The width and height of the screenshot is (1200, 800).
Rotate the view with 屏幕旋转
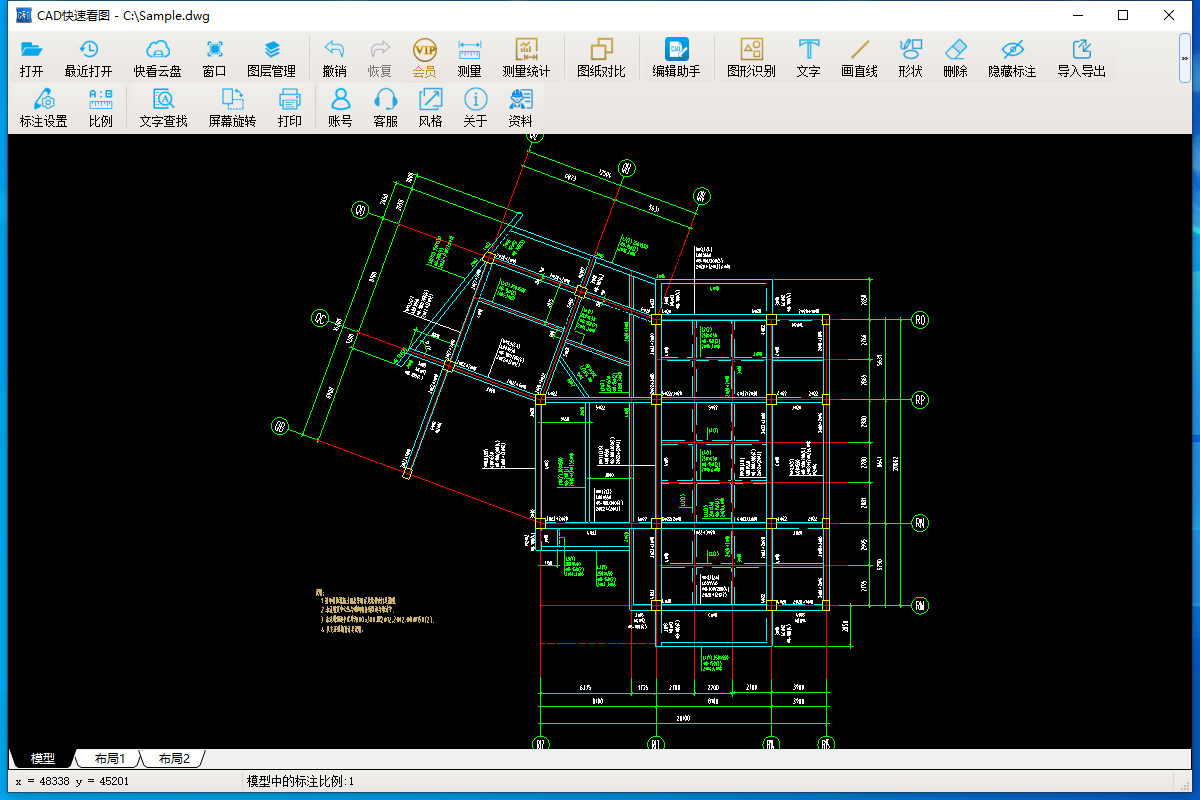[x=232, y=108]
